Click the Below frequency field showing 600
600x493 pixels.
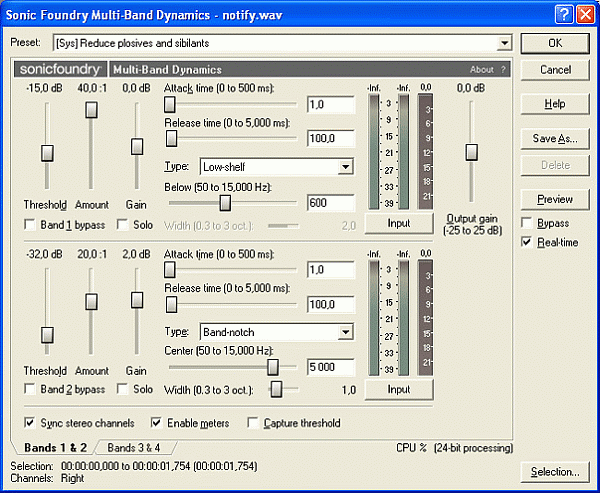(x=331, y=203)
